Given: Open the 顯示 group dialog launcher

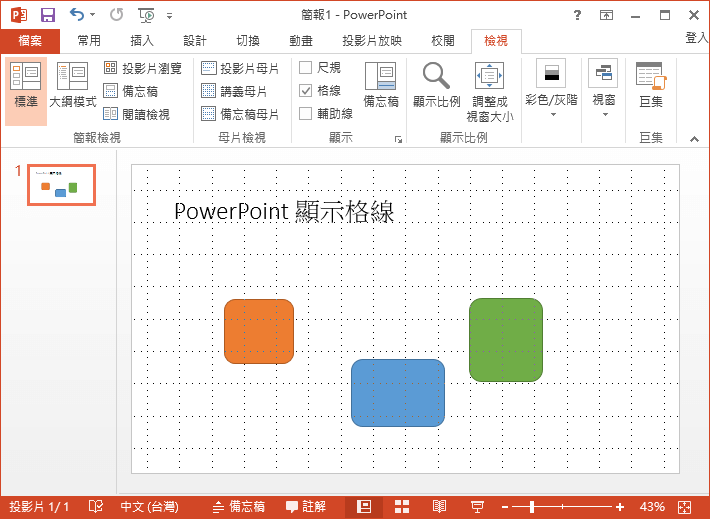Looking at the screenshot, I should click(398, 139).
